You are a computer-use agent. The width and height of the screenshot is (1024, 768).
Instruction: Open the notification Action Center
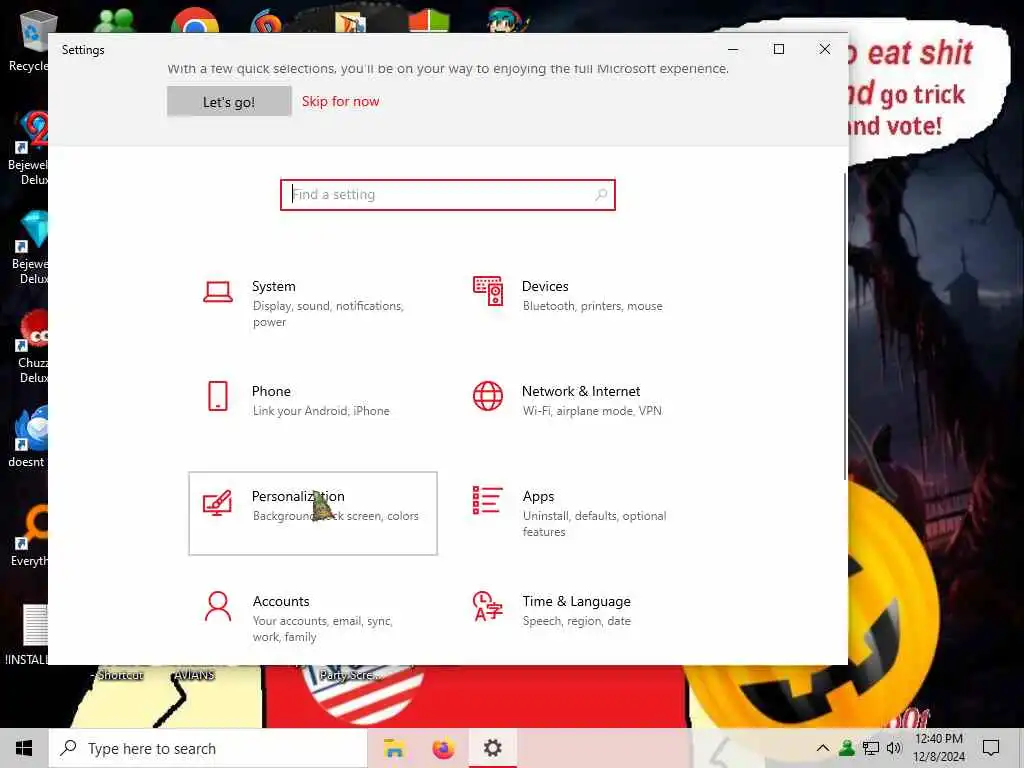(x=991, y=748)
